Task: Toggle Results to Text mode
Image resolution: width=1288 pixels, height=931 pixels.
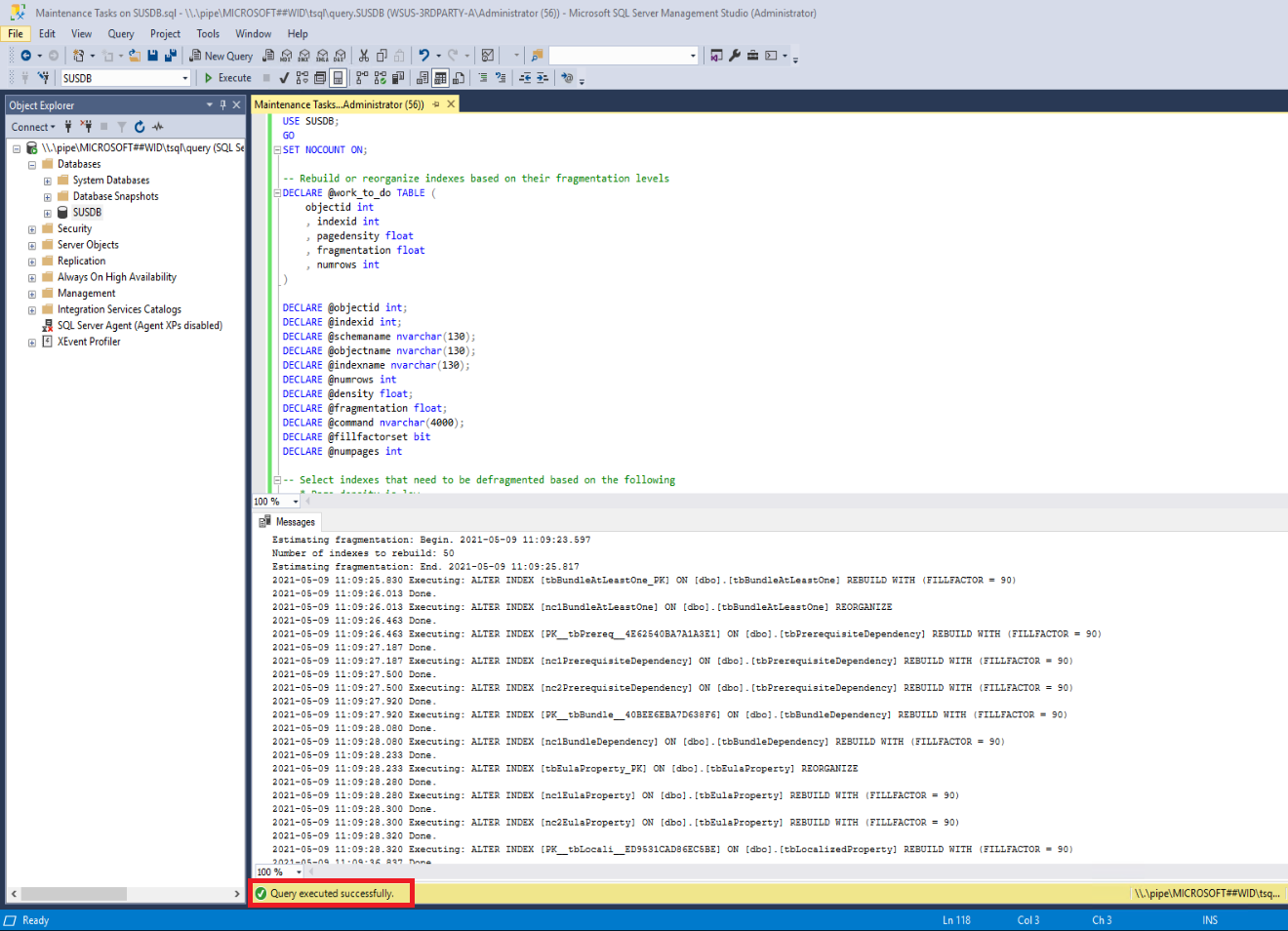Action: (423, 77)
